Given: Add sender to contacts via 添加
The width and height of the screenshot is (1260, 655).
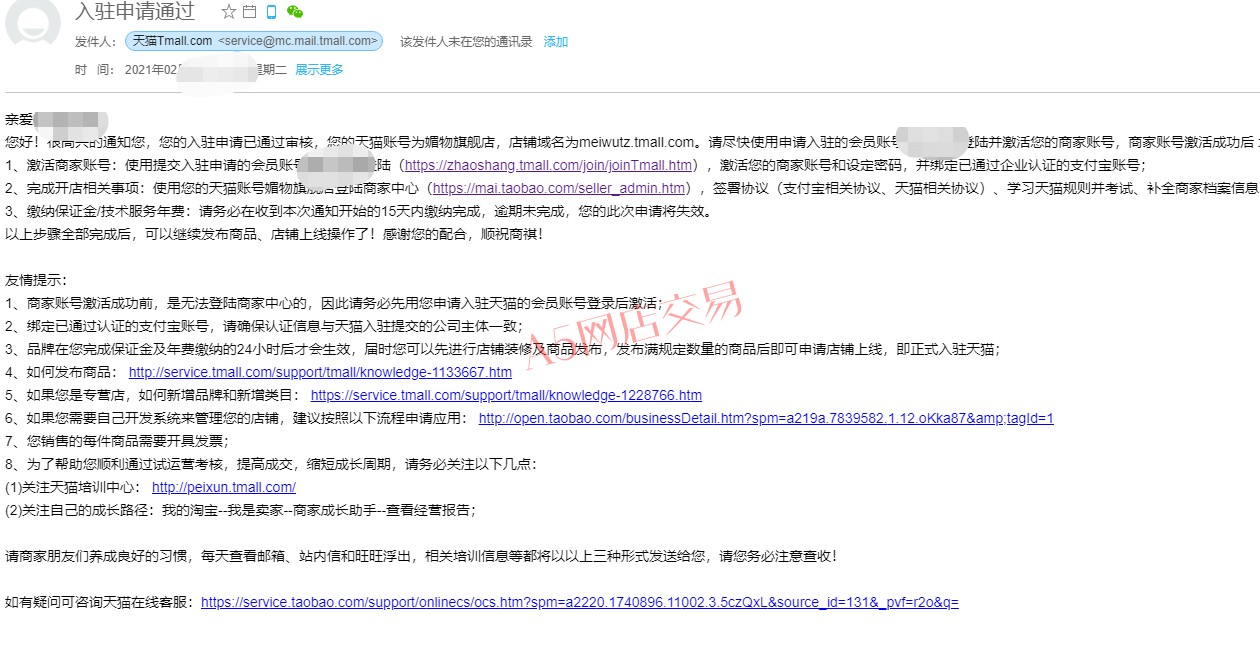Looking at the screenshot, I should coord(555,42).
